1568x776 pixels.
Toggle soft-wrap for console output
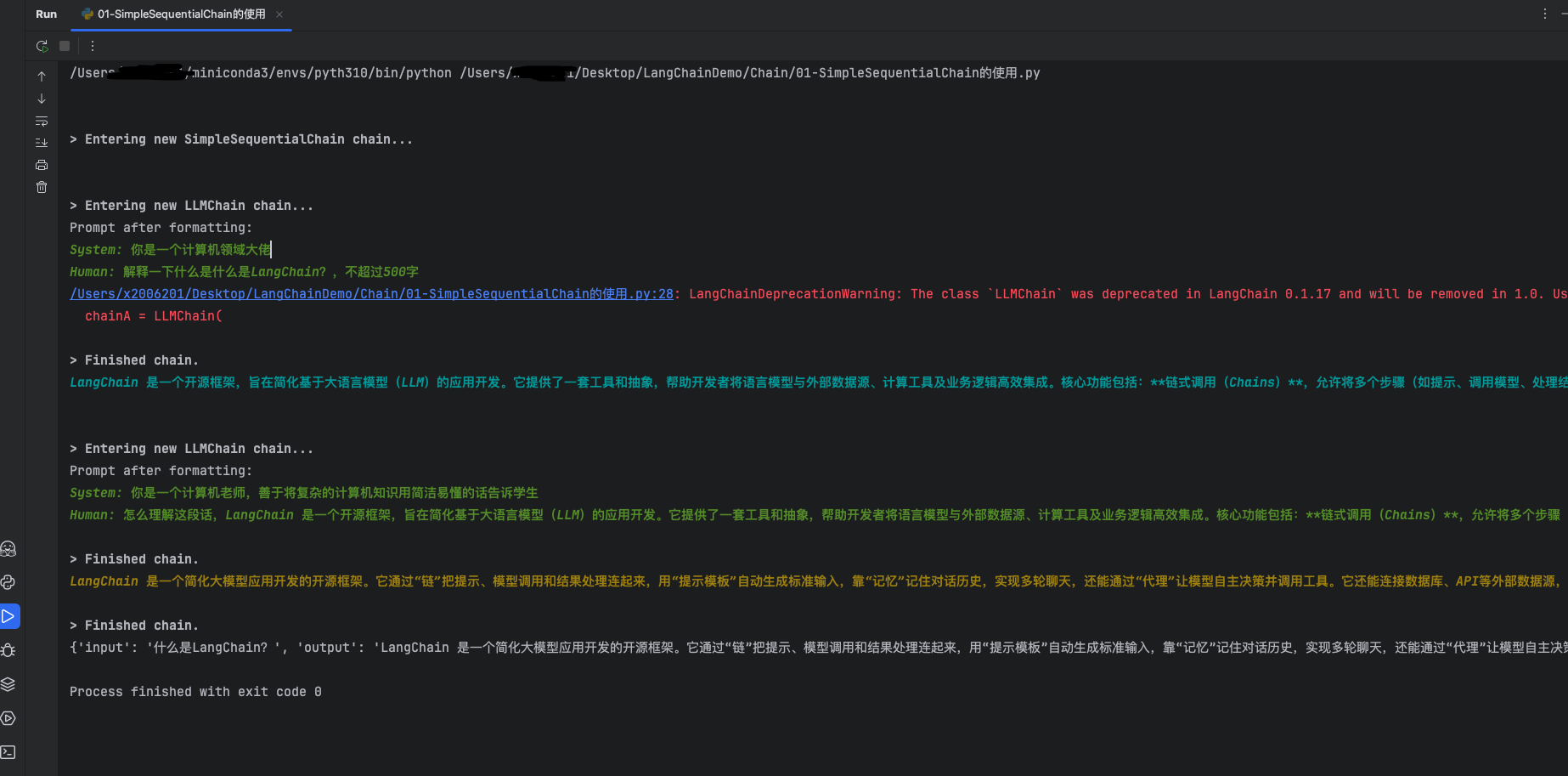pos(42,121)
